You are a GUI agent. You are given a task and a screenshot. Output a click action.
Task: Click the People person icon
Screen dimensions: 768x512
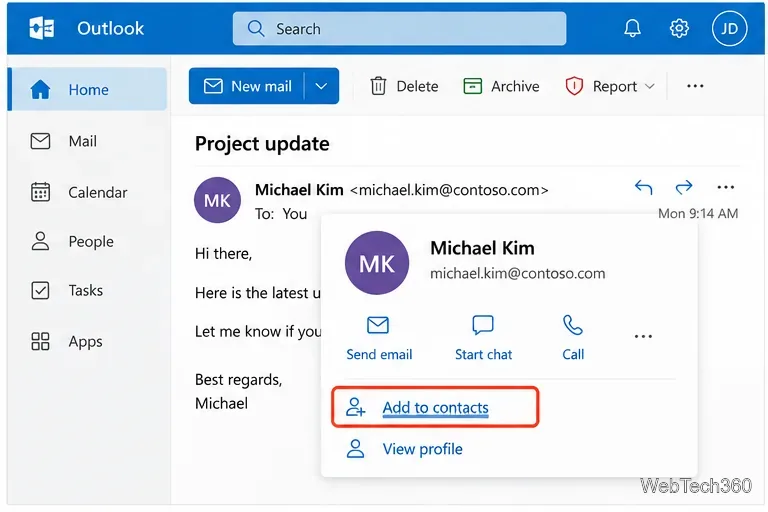pyautogui.click(x=40, y=241)
